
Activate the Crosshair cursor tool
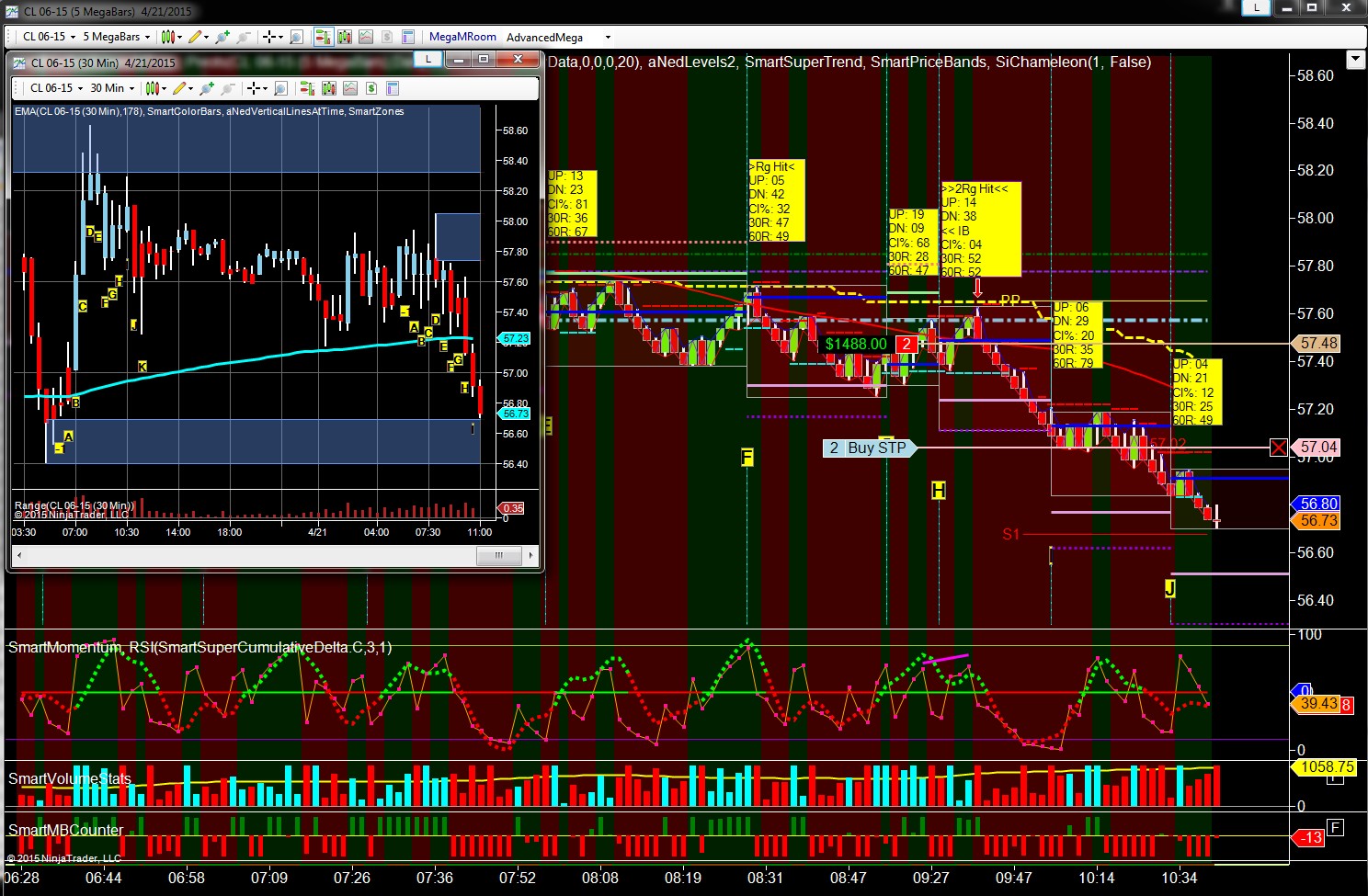point(268,37)
